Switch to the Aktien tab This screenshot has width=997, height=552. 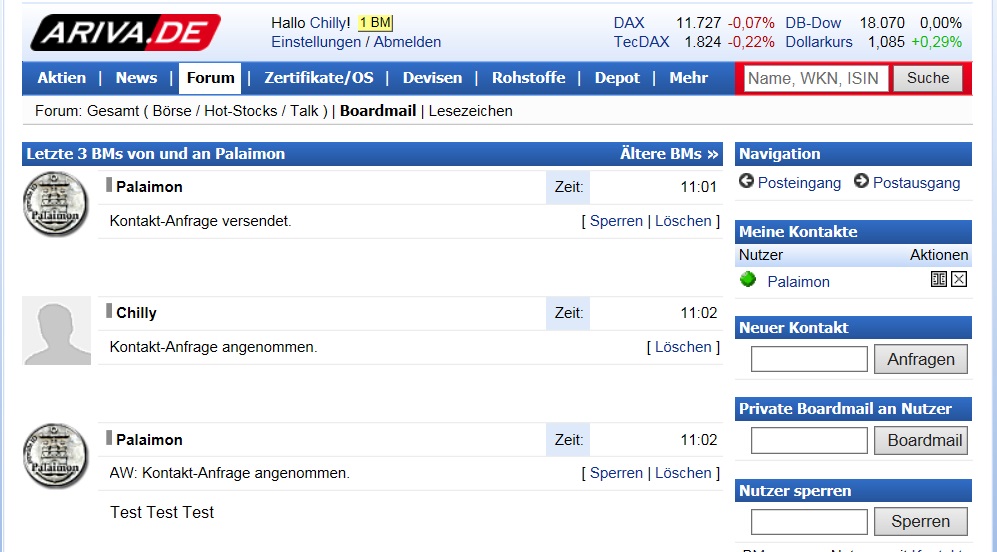(62, 78)
